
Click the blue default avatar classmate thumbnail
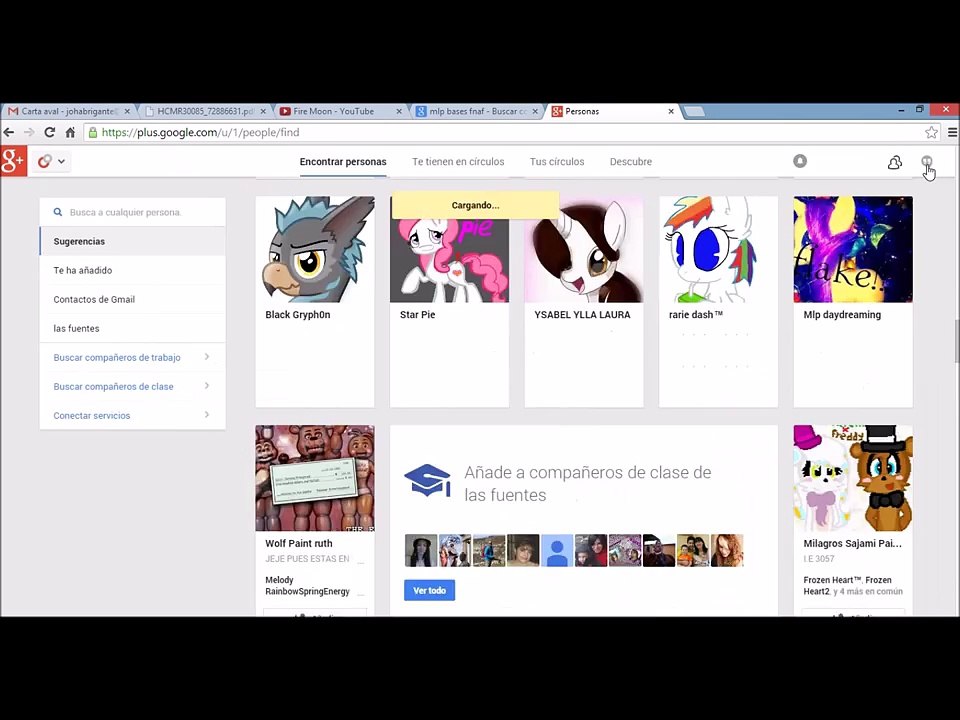point(557,550)
